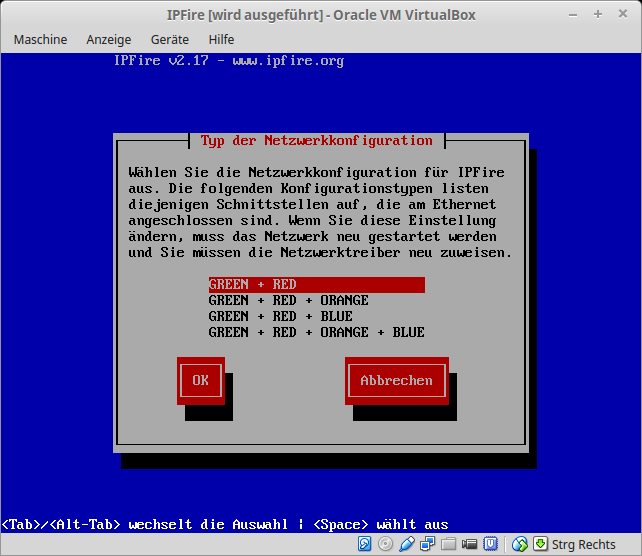This screenshot has width=642, height=556.
Task: Click the video capture status icon
Action: coord(469,544)
